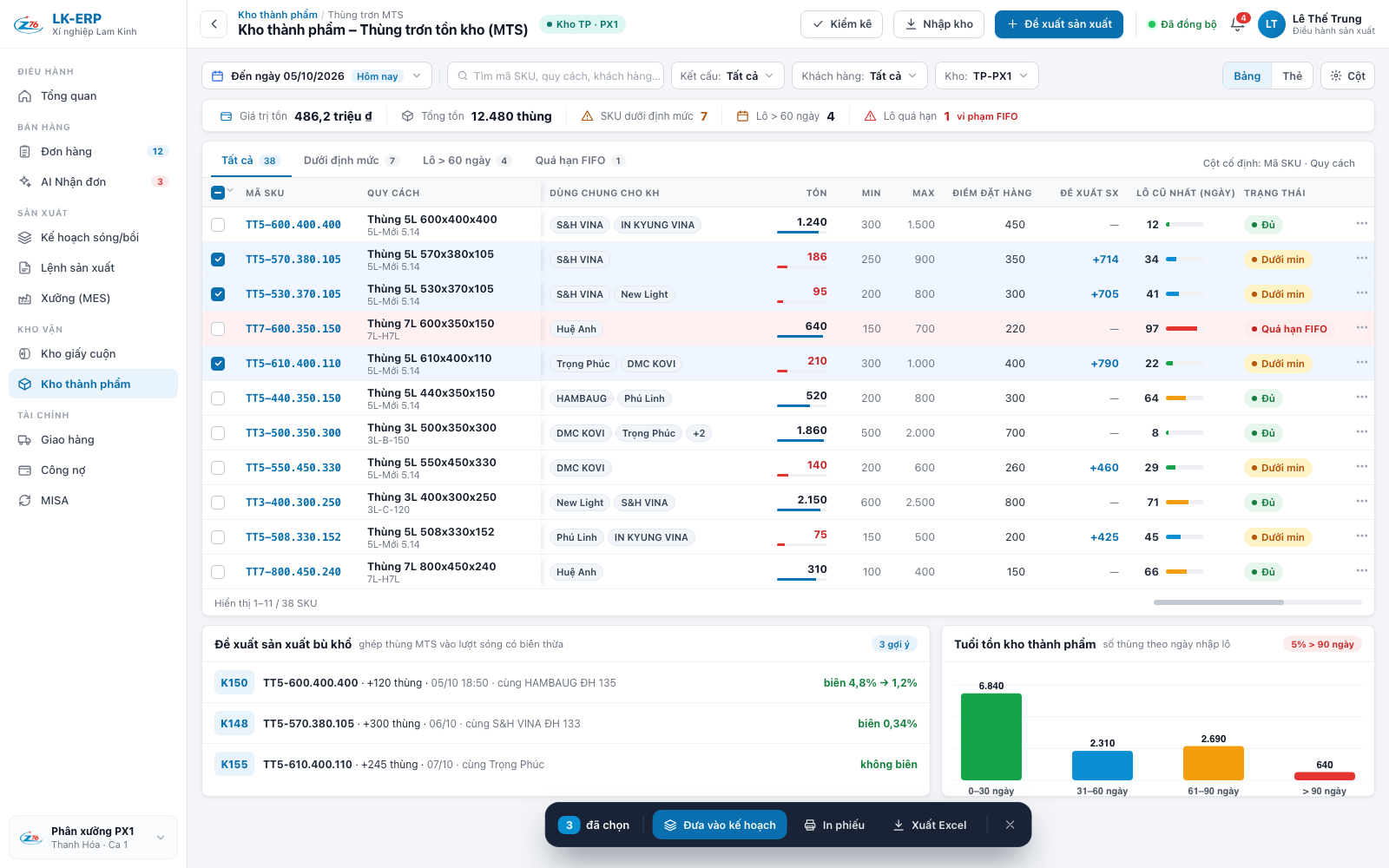Open Giao hàng in sidebar
This screenshot has width=1389, height=868.
(x=93, y=439)
